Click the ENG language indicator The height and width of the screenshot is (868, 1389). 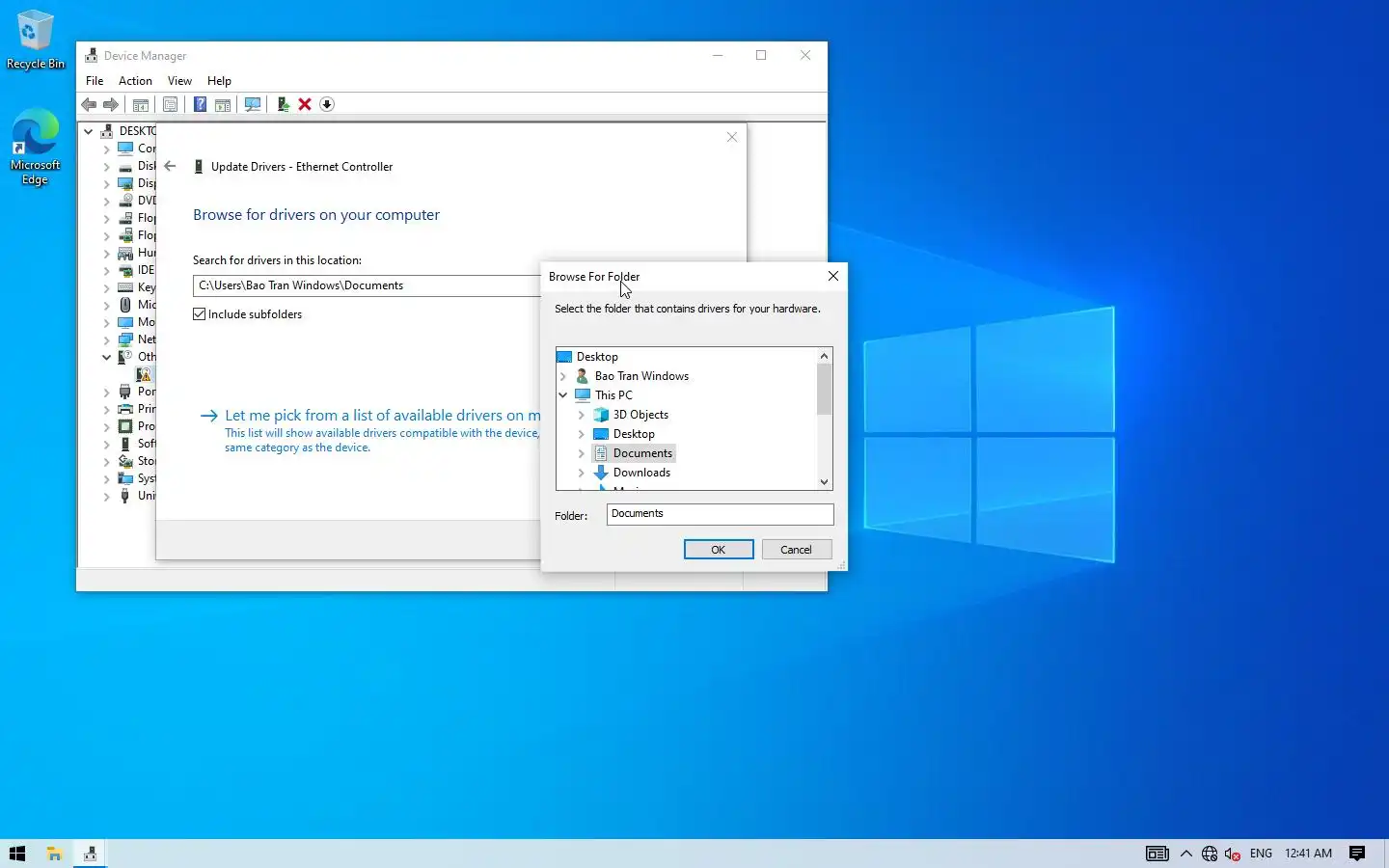coord(1261,854)
